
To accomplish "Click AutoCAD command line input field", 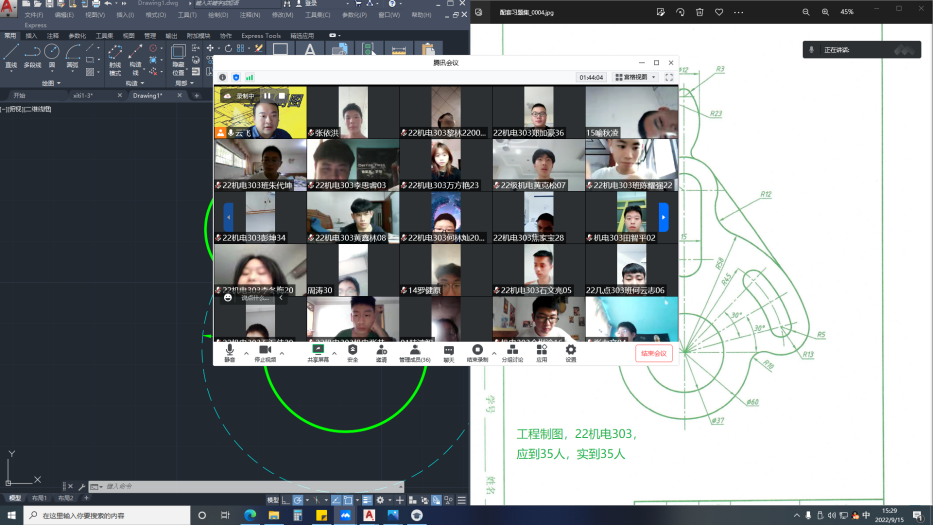I will (x=247, y=486).
